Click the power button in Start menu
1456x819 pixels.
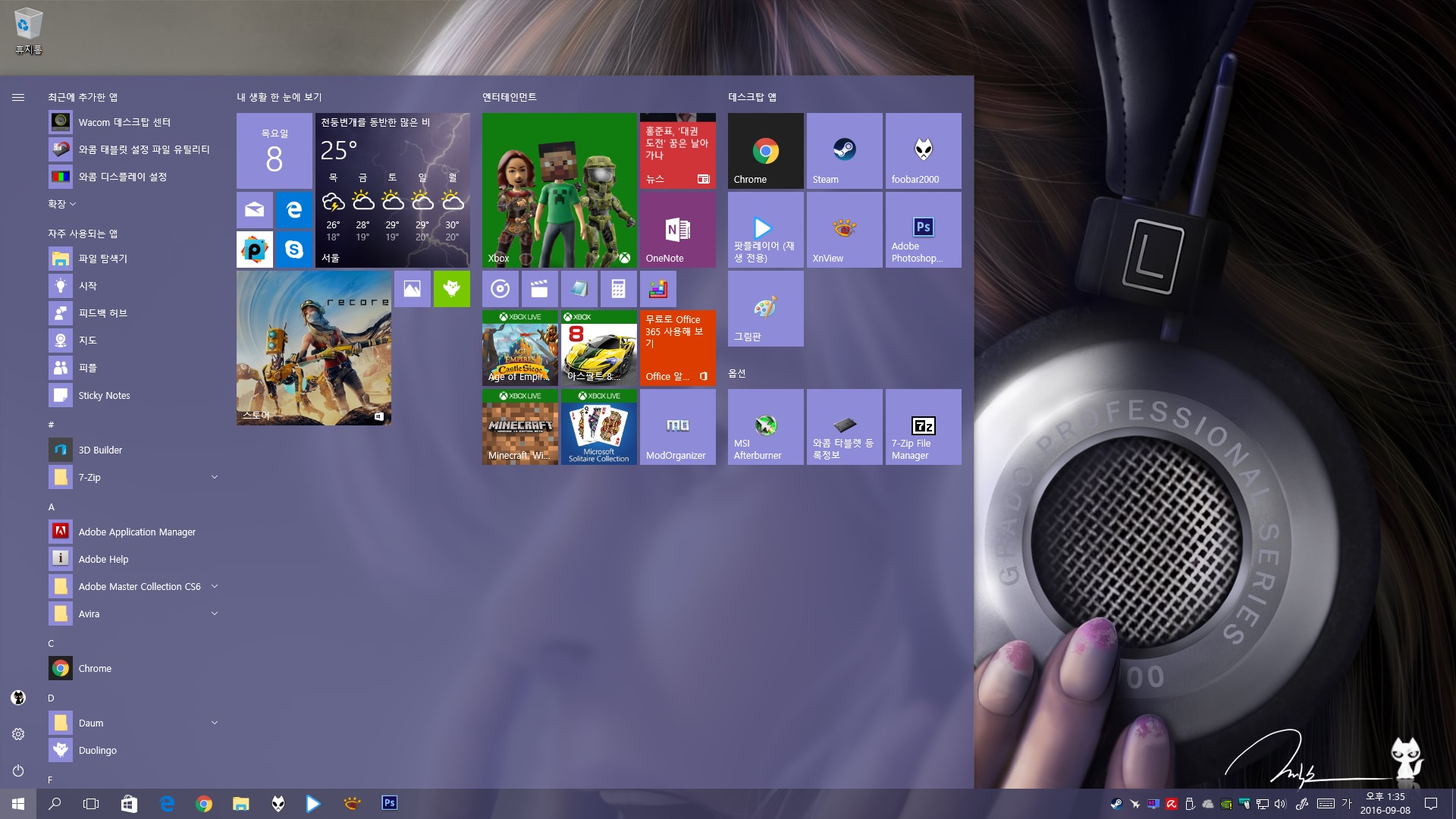click(18, 770)
